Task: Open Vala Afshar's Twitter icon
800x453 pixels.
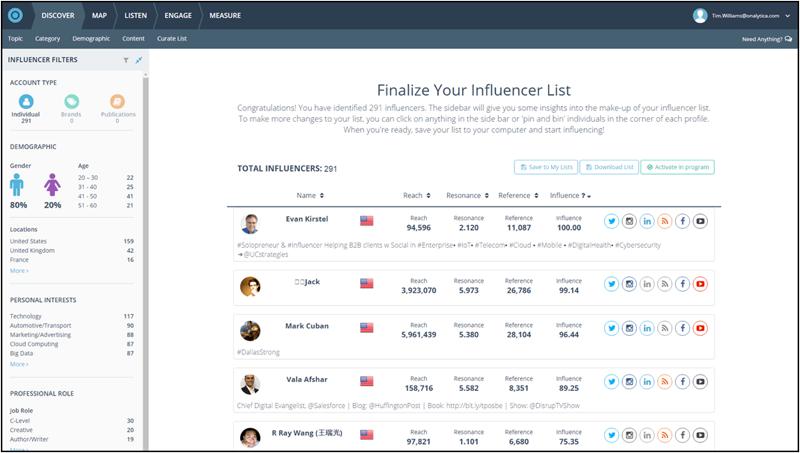Action: tap(611, 382)
